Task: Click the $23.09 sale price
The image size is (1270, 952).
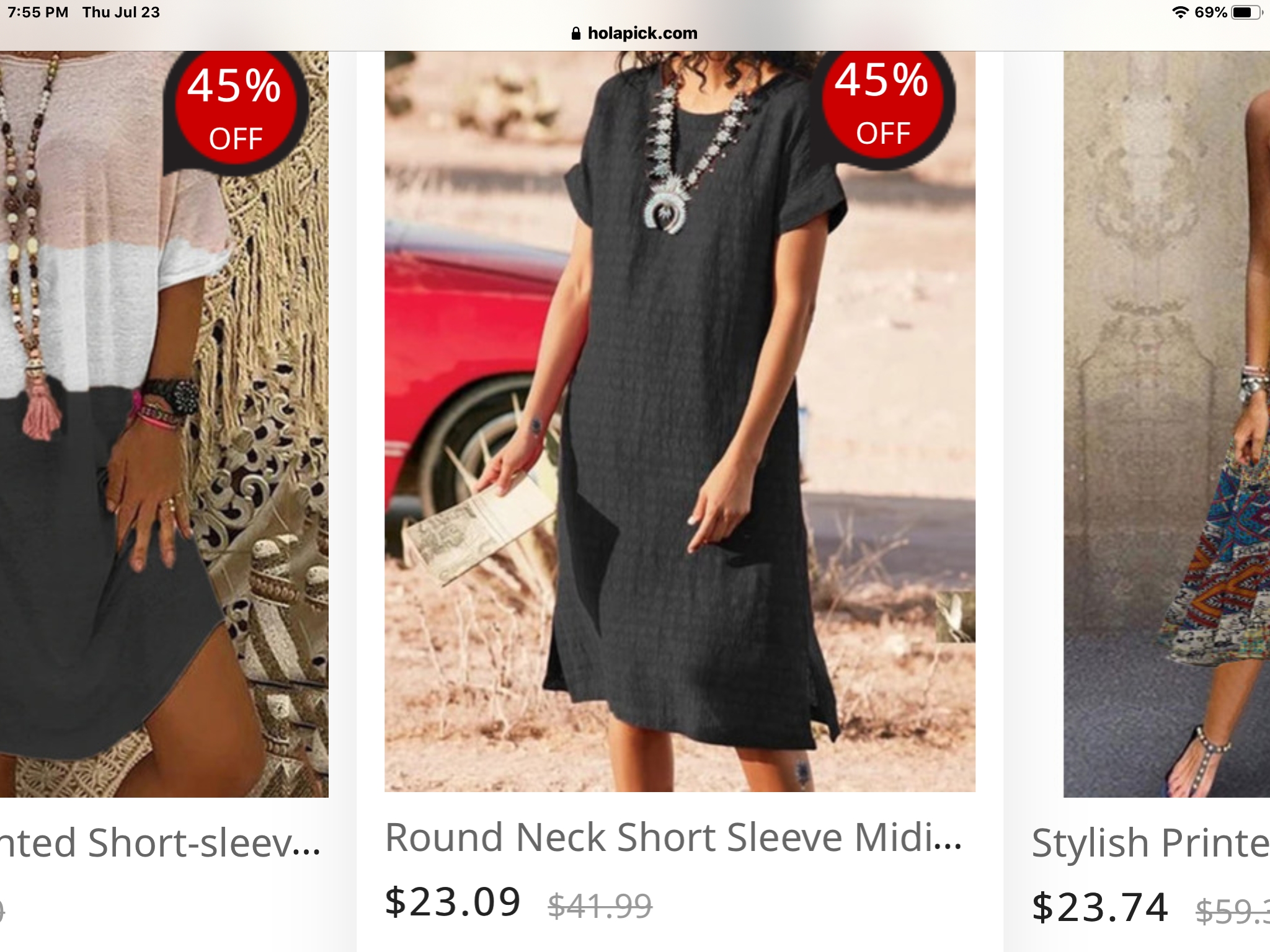Action: 453,902
